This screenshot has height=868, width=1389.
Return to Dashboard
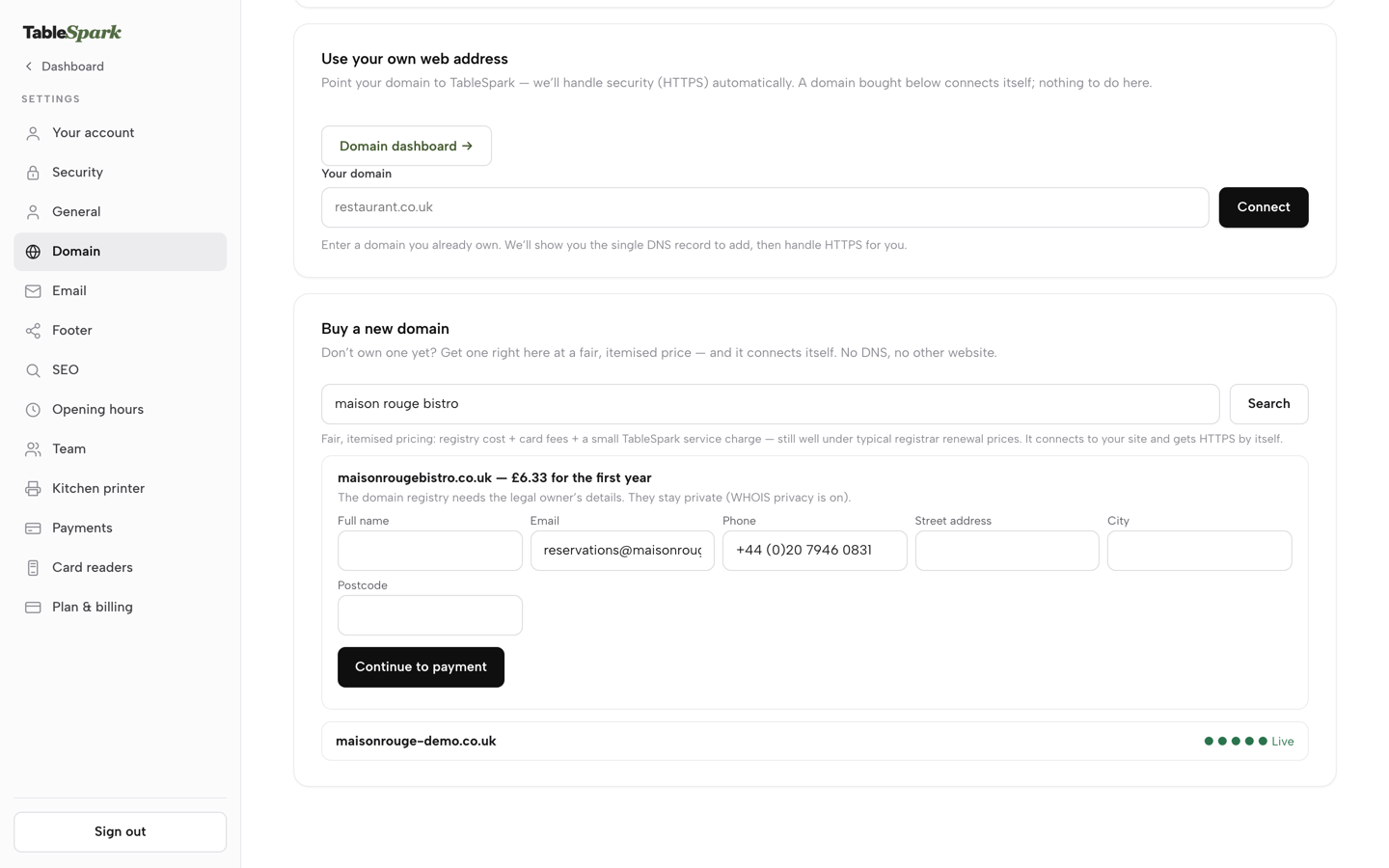pyautogui.click(x=64, y=67)
